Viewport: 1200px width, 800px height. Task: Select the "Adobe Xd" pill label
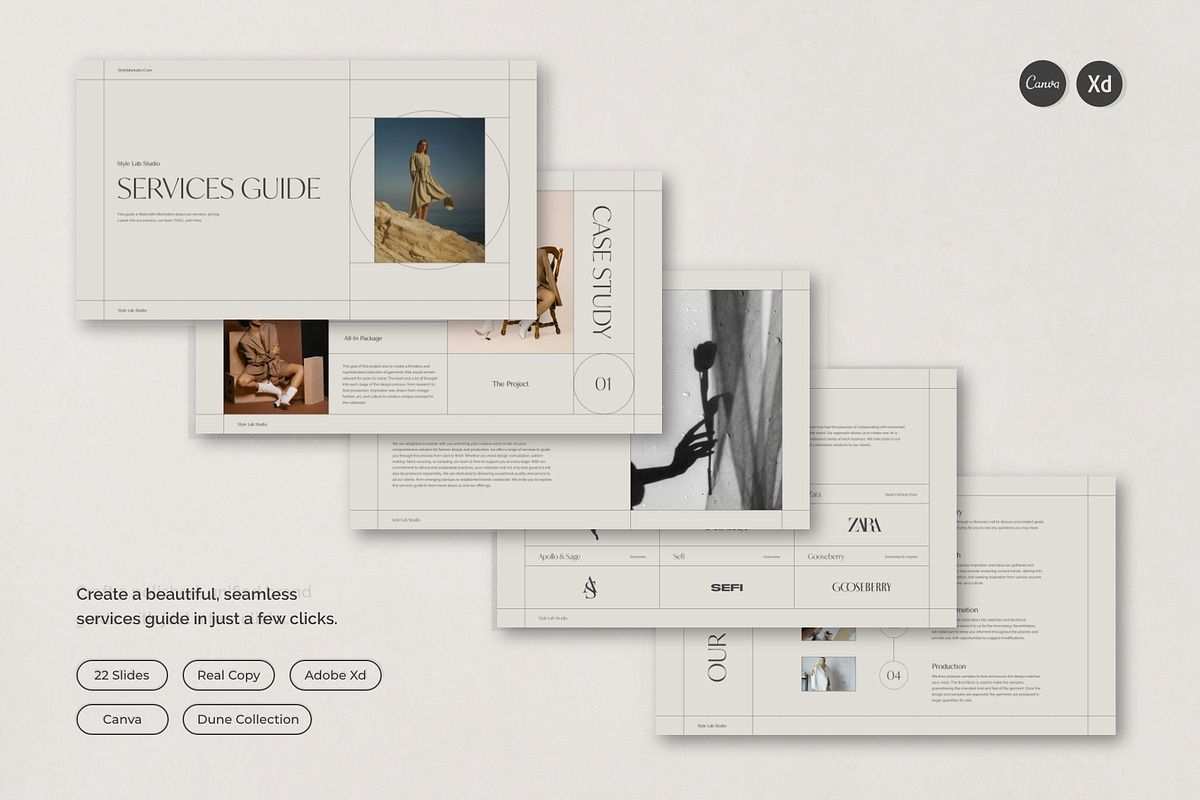point(335,675)
